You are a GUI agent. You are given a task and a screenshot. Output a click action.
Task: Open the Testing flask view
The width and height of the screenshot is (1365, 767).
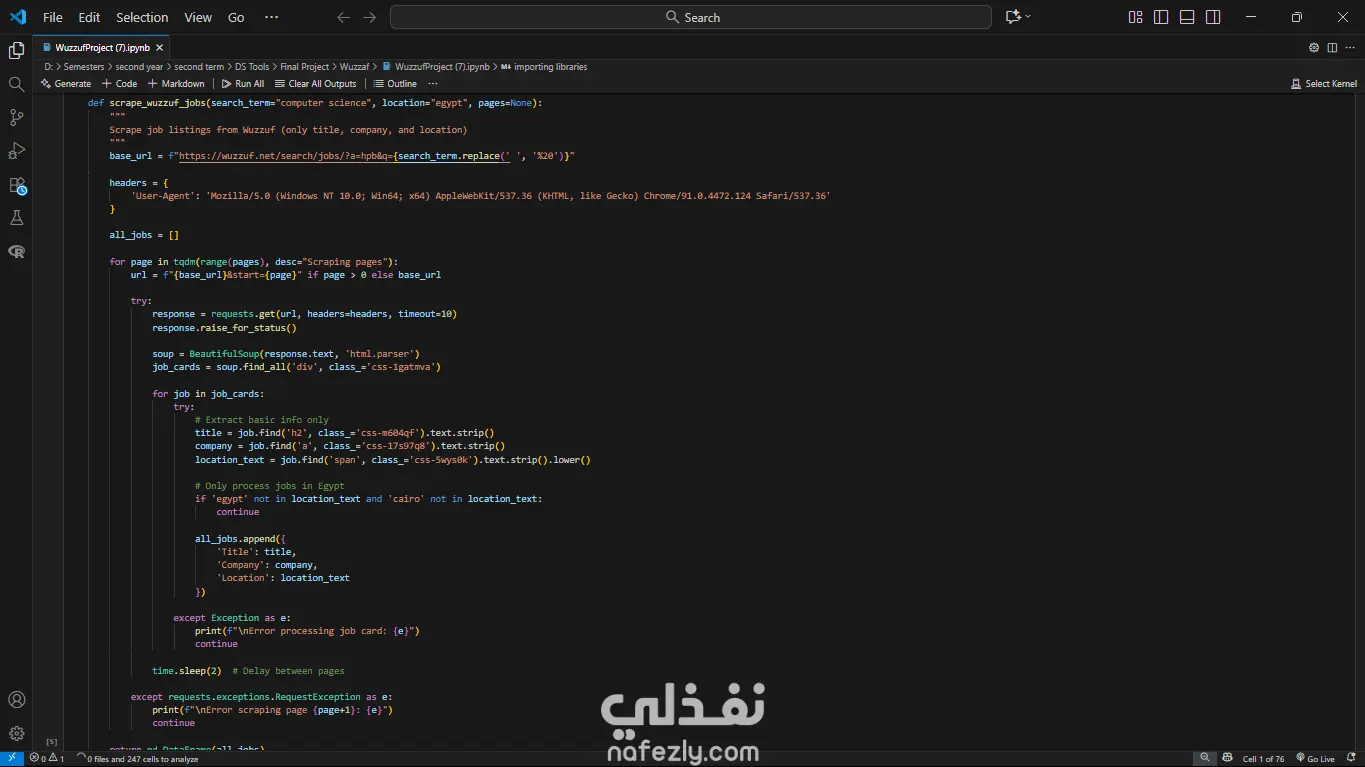point(16,218)
